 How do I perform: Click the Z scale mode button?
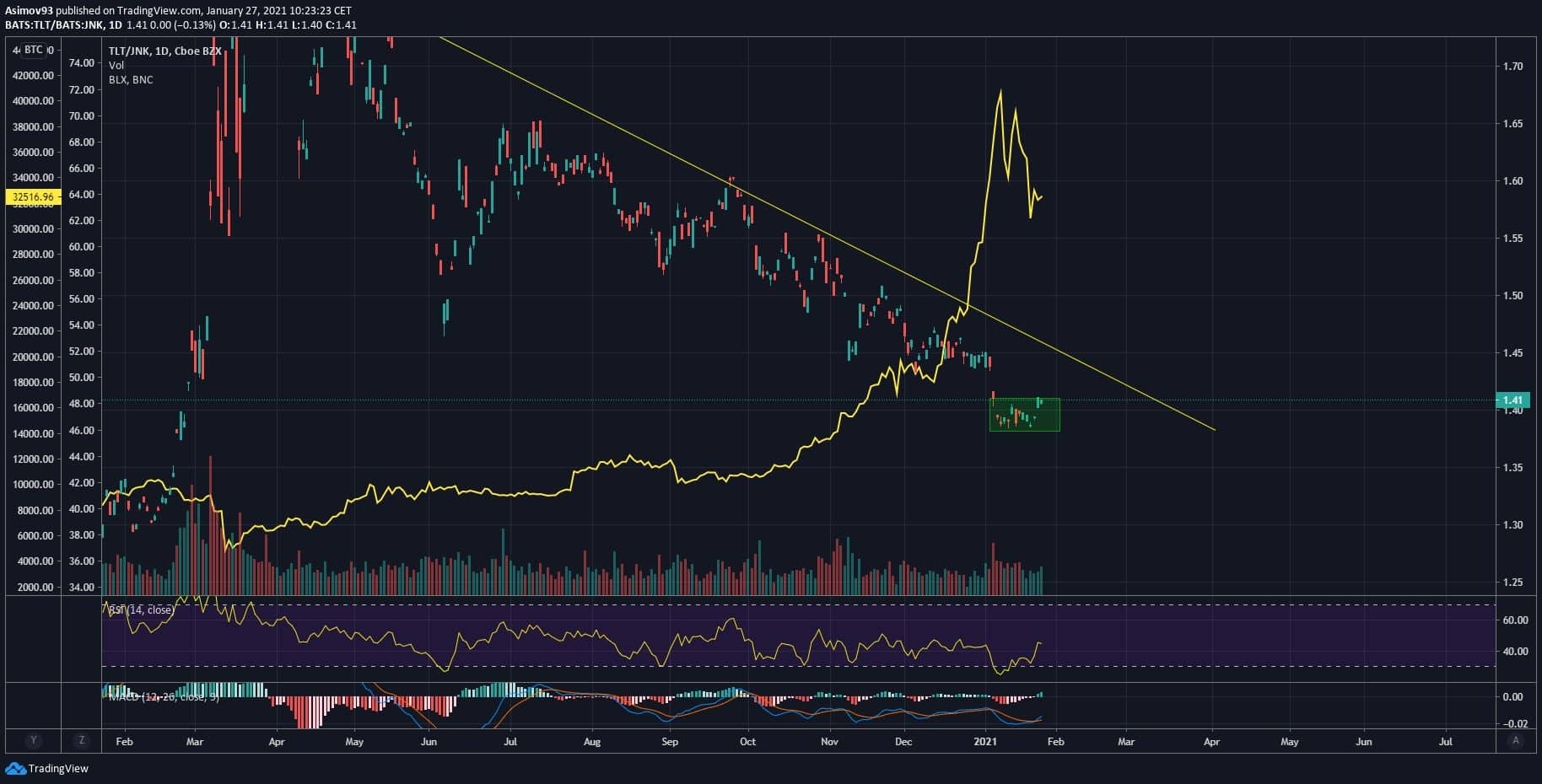click(x=81, y=740)
